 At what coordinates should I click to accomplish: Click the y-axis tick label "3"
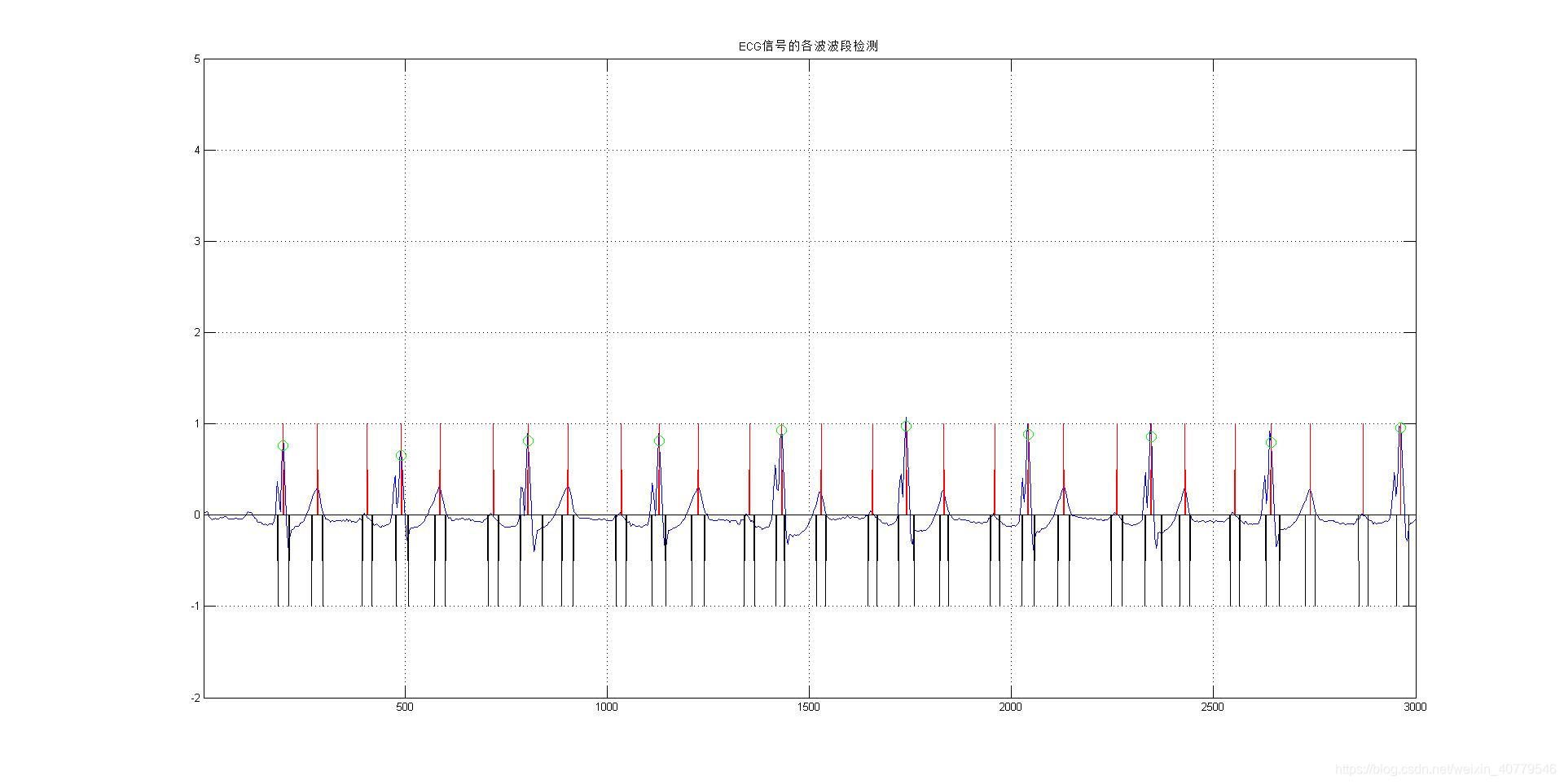tap(196, 241)
